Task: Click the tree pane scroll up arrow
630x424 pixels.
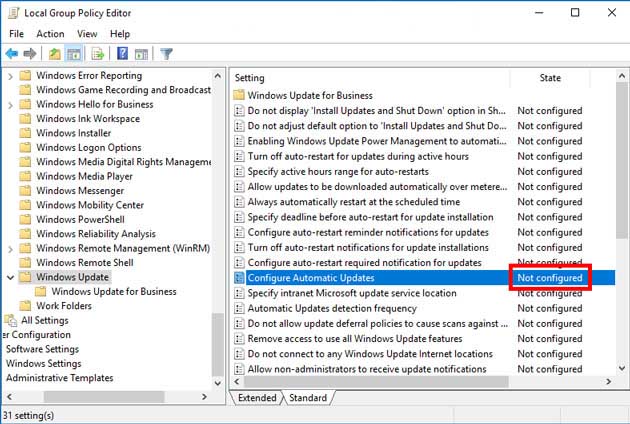Action: (x=217, y=76)
